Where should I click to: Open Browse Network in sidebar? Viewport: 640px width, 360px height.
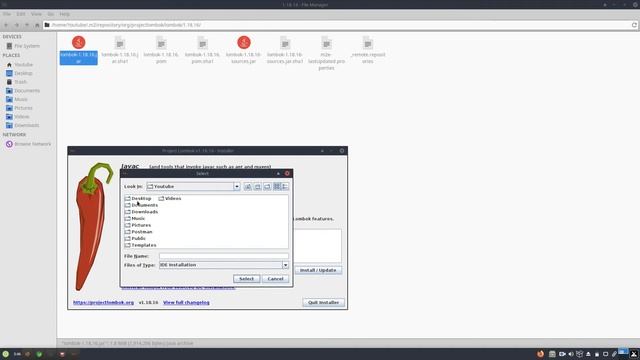click(29, 144)
